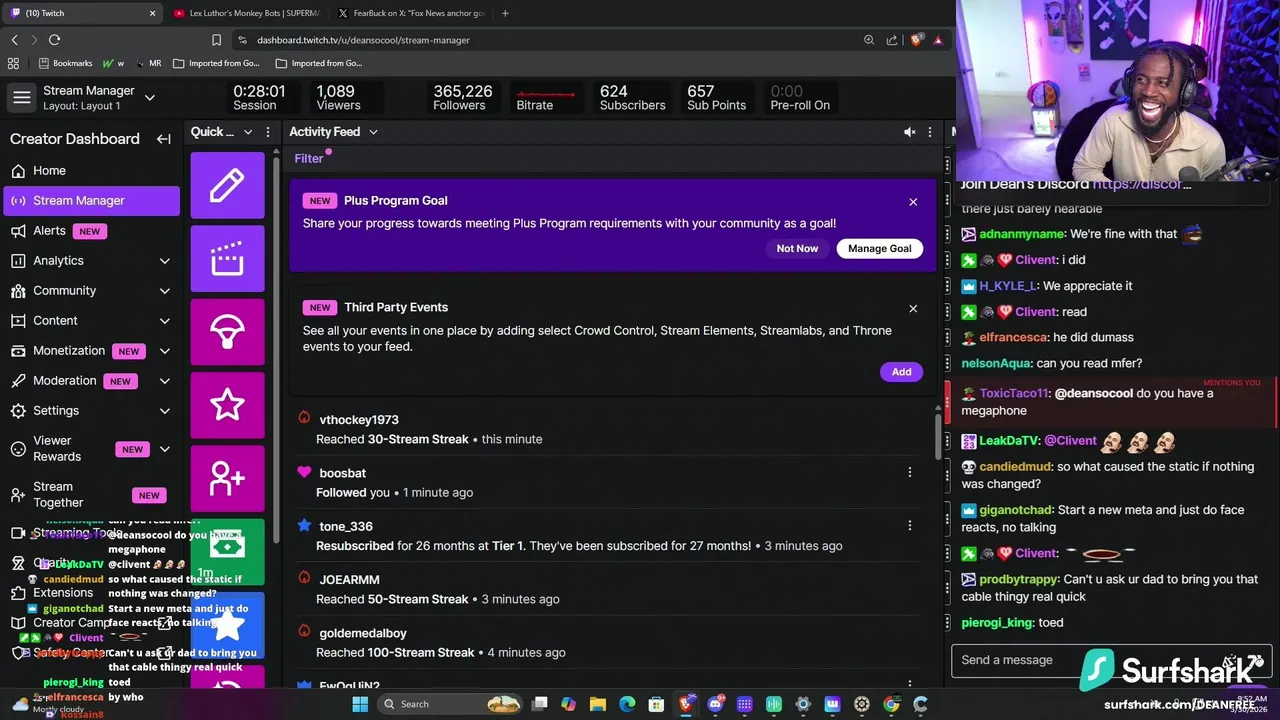Image resolution: width=1280 pixels, height=720 pixels.
Task: Open Task View from the taskbar
Action: pos(540,704)
